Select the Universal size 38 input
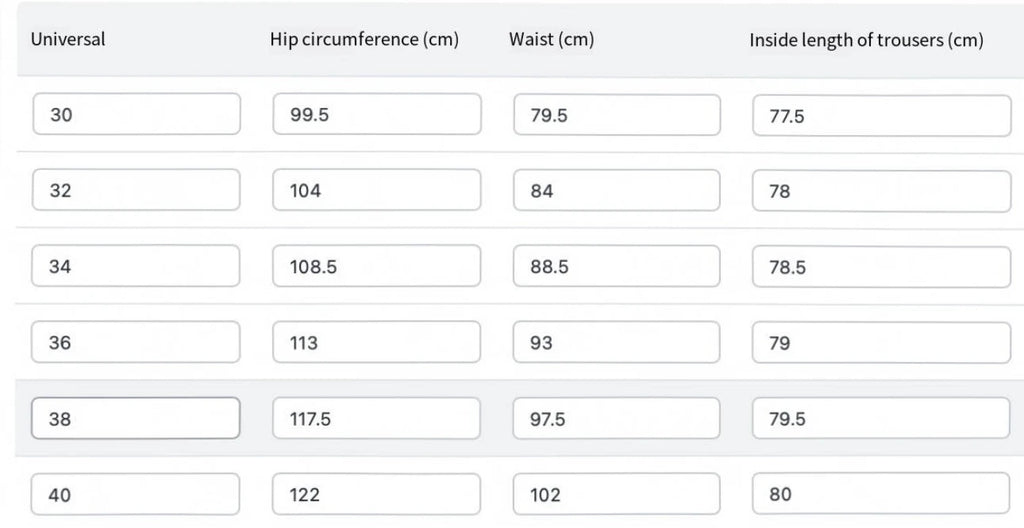This screenshot has height=528, width=1024. click(x=136, y=418)
